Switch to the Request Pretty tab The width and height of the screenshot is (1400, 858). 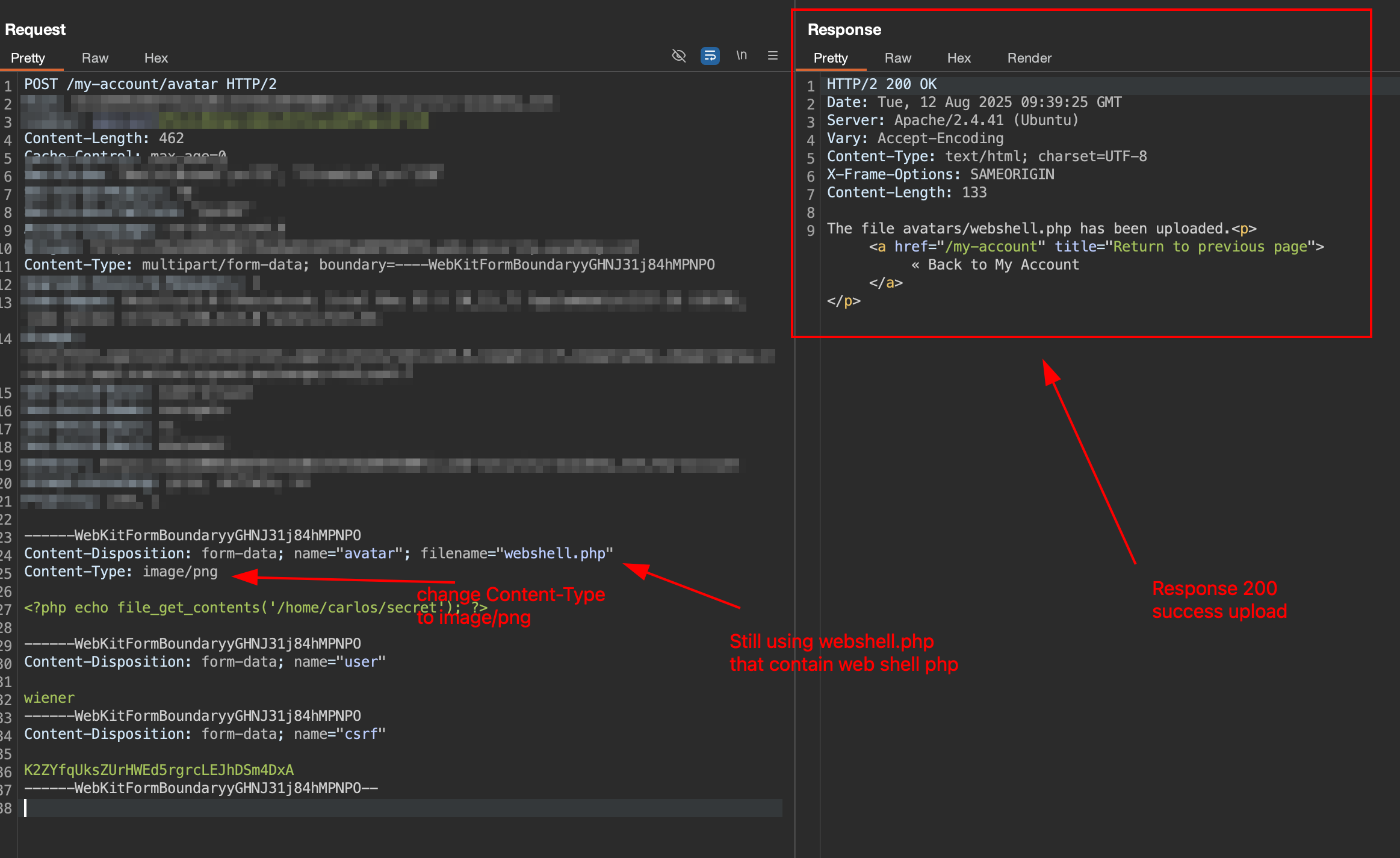pos(28,58)
